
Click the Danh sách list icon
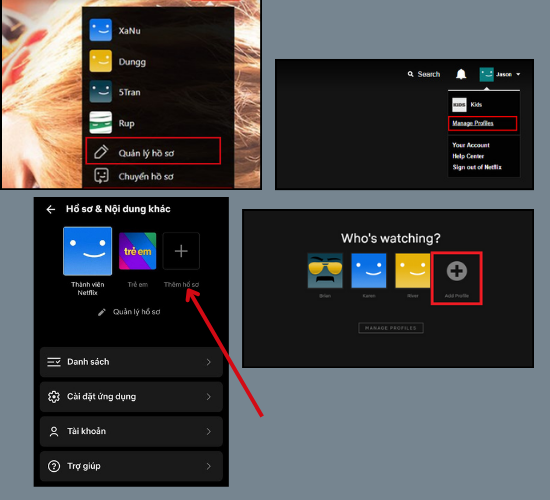54,362
